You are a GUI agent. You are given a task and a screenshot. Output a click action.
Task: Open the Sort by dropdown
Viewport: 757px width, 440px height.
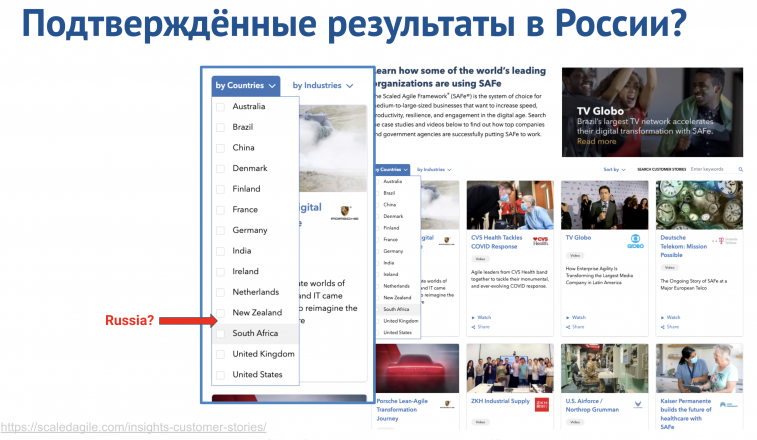(x=614, y=170)
